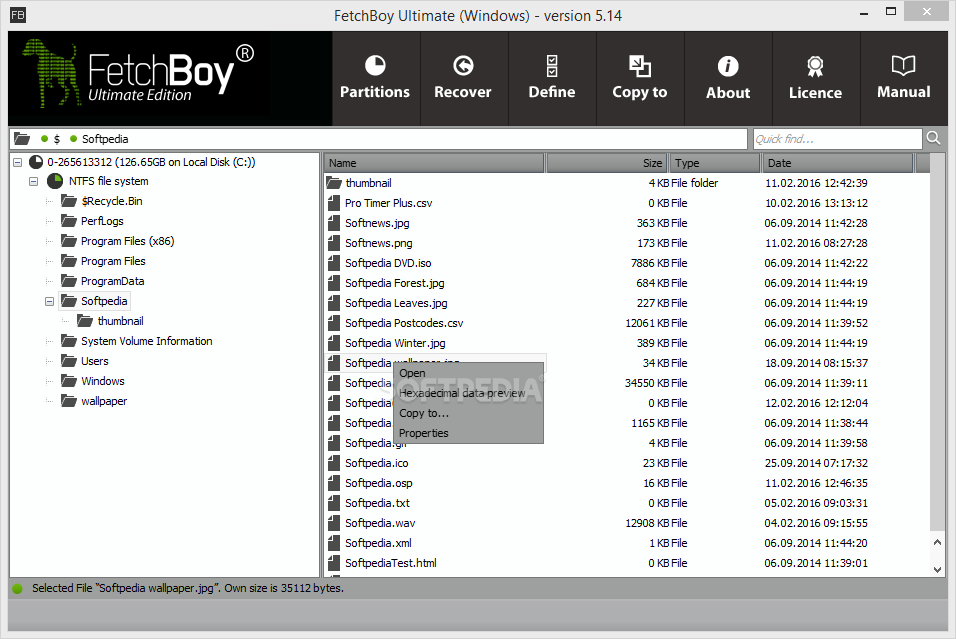Click the FetchBoy dog logo

(52, 74)
